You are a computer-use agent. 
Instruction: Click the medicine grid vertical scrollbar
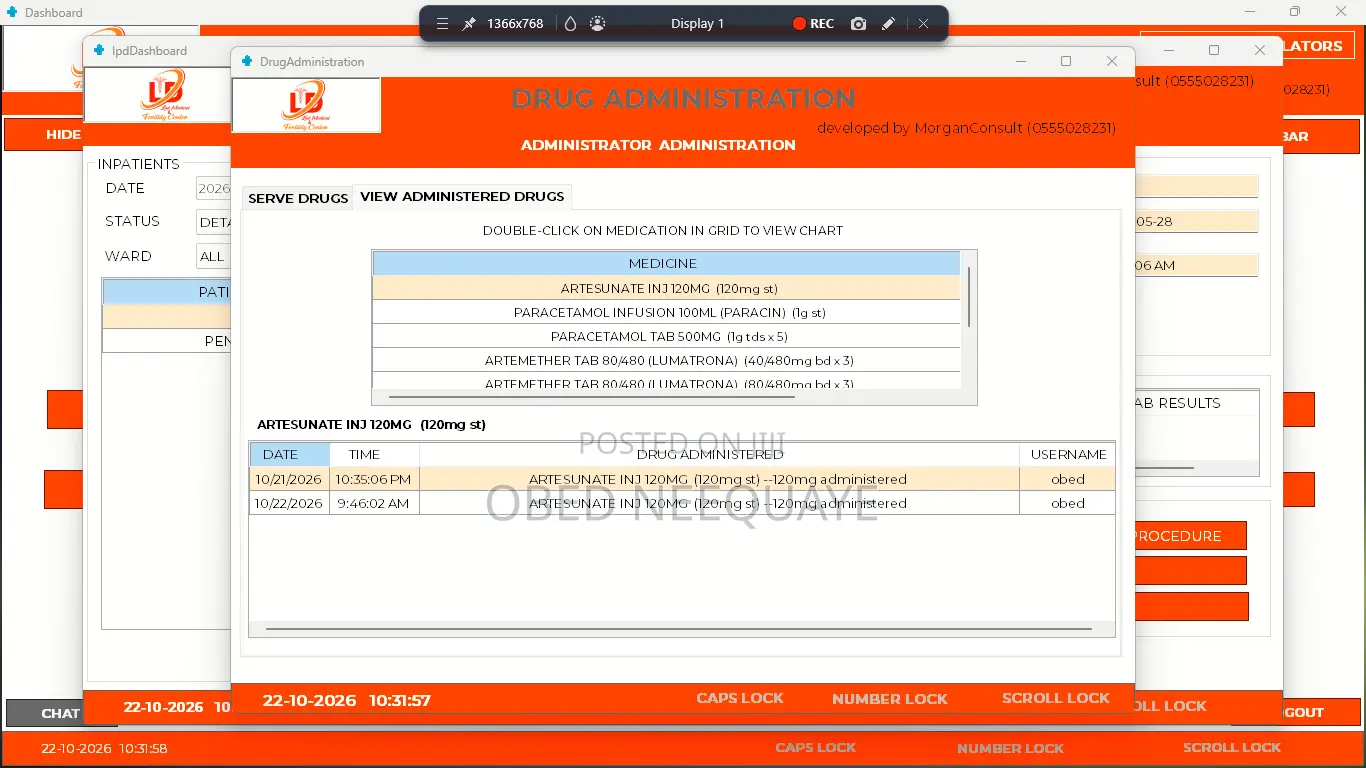pos(969,296)
